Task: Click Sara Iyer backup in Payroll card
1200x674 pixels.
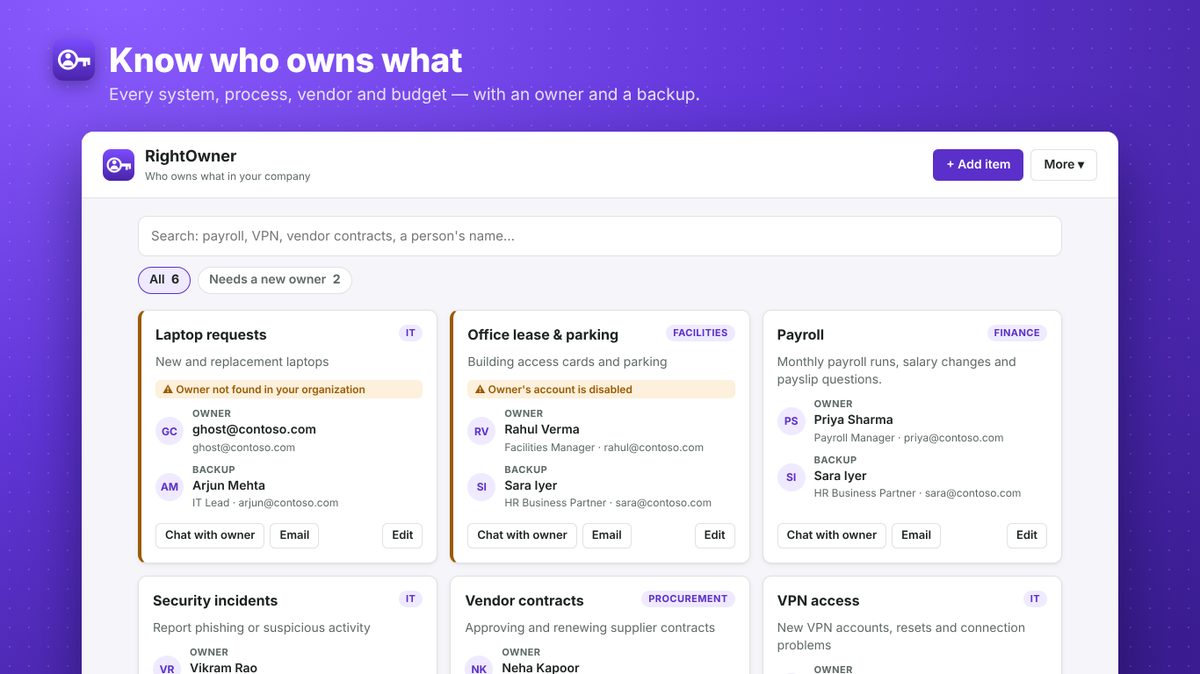Action: click(840, 476)
